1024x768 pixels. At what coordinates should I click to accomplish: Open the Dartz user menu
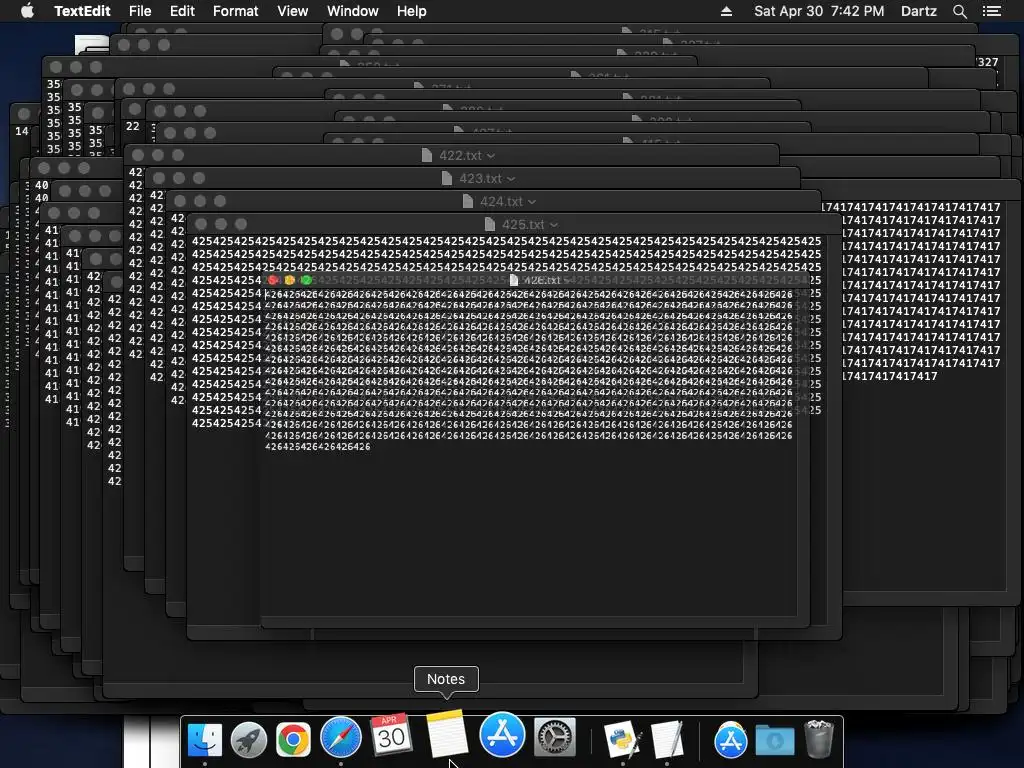918,11
